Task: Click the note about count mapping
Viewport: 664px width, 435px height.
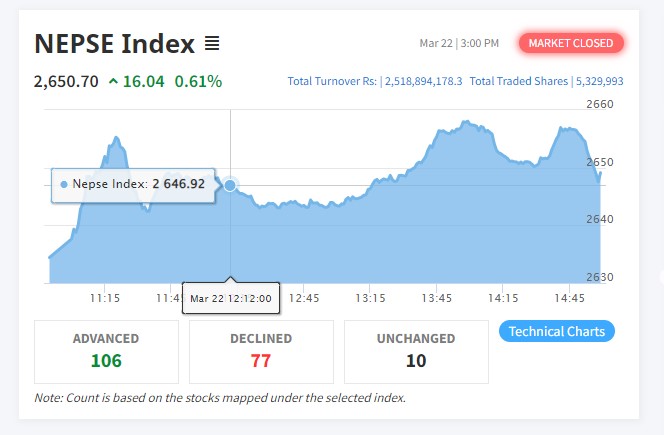Action: (x=220, y=398)
